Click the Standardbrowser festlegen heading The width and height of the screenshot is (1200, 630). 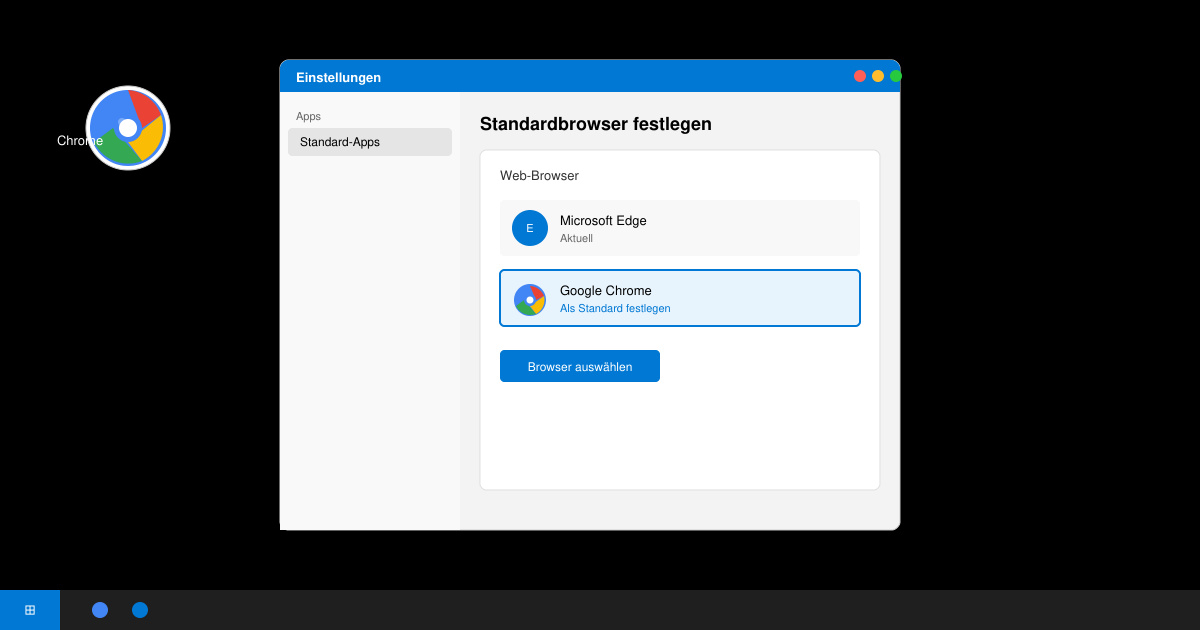(596, 124)
